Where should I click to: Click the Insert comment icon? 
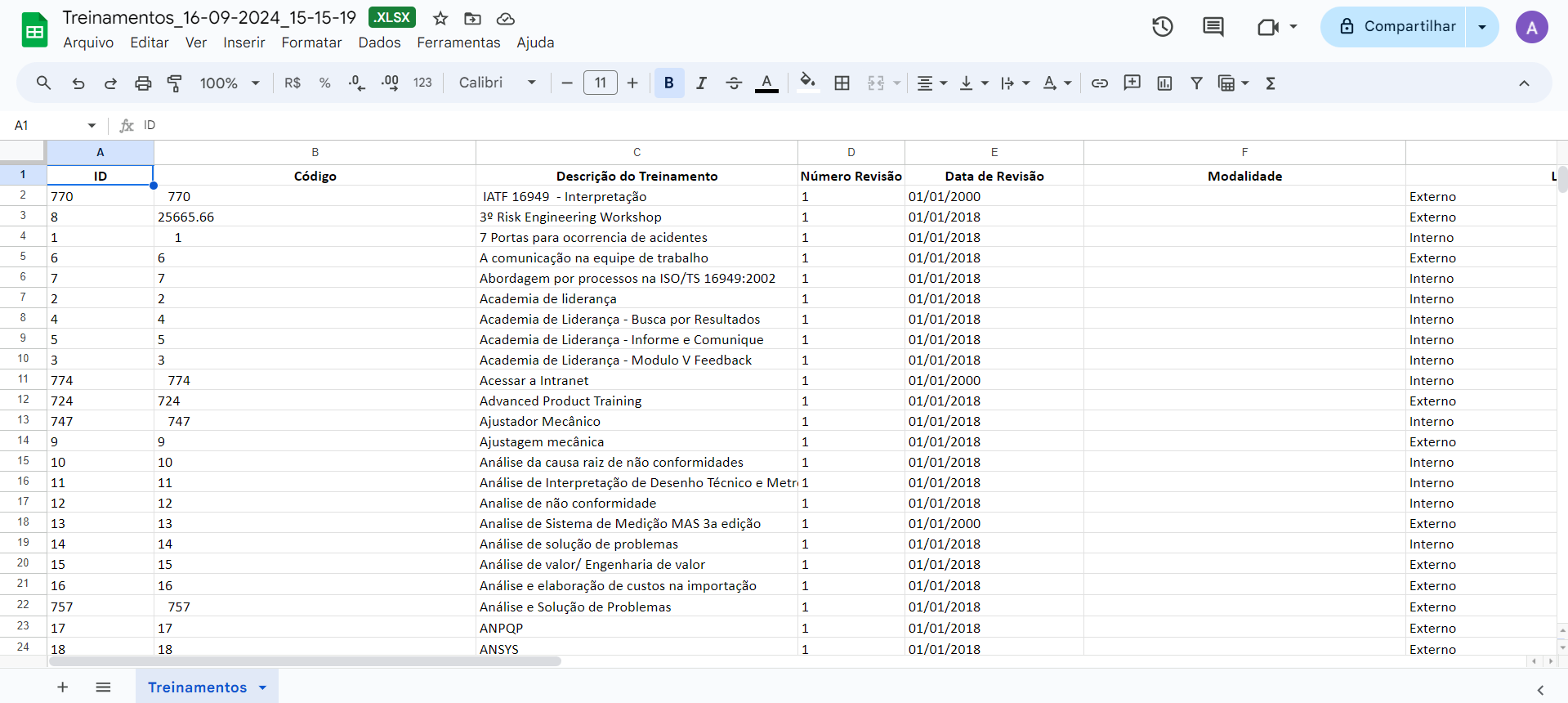pos(1132,83)
